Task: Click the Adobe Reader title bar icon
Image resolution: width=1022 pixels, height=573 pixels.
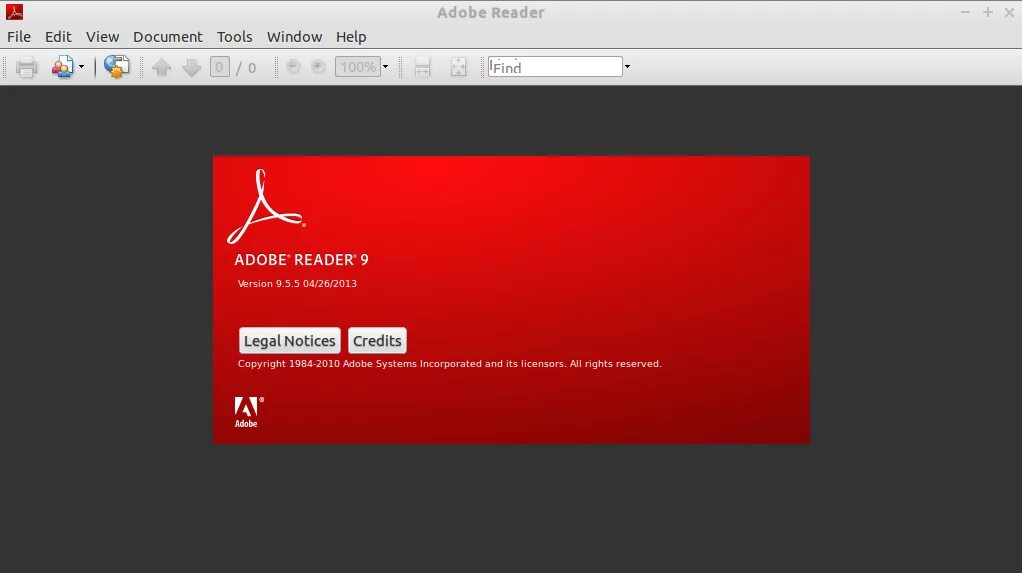Action: (14, 12)
